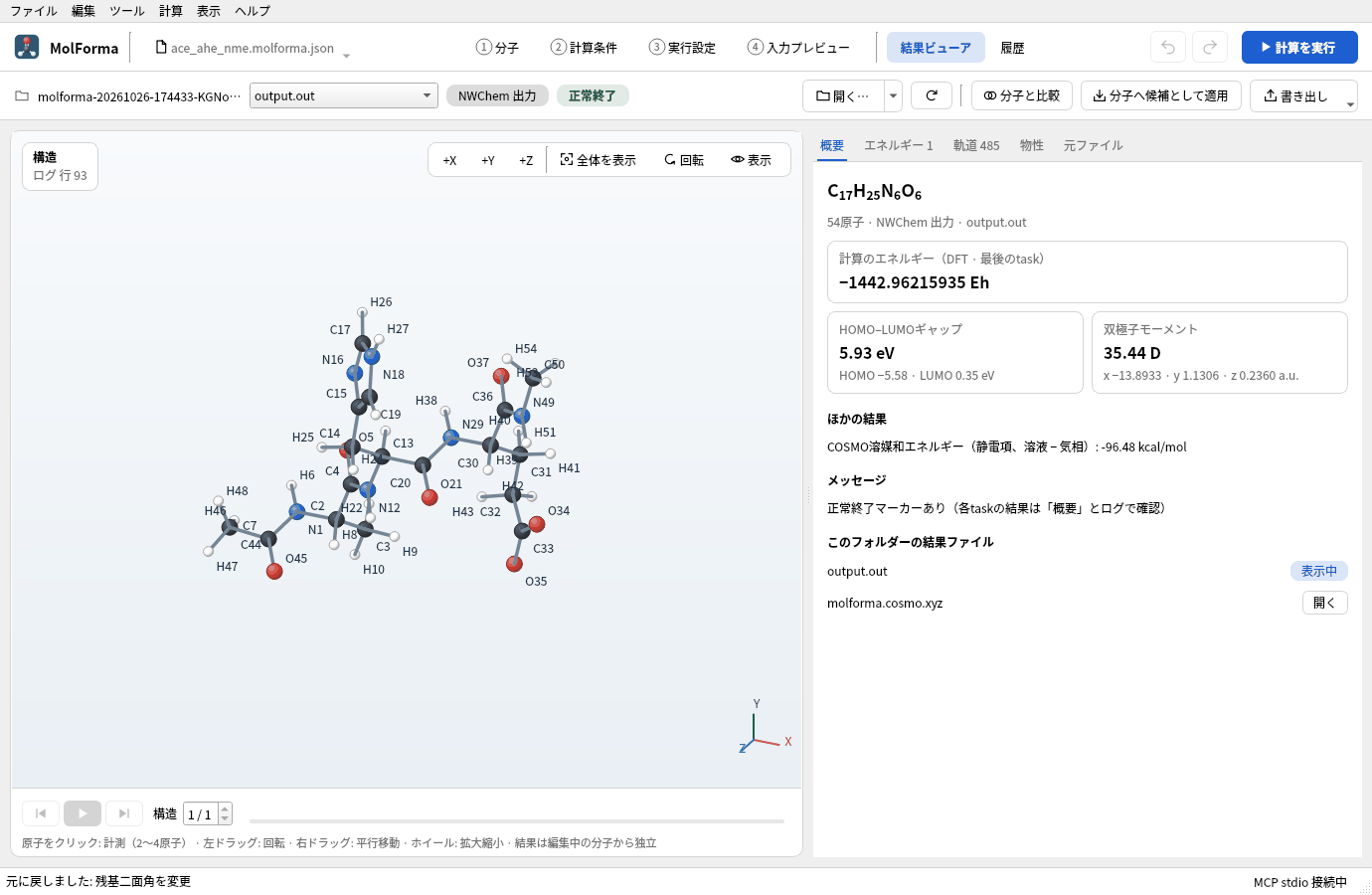1372x895 pixels.
Task: Switch to 結果ビューア view
Action: (x=936, y=47)
